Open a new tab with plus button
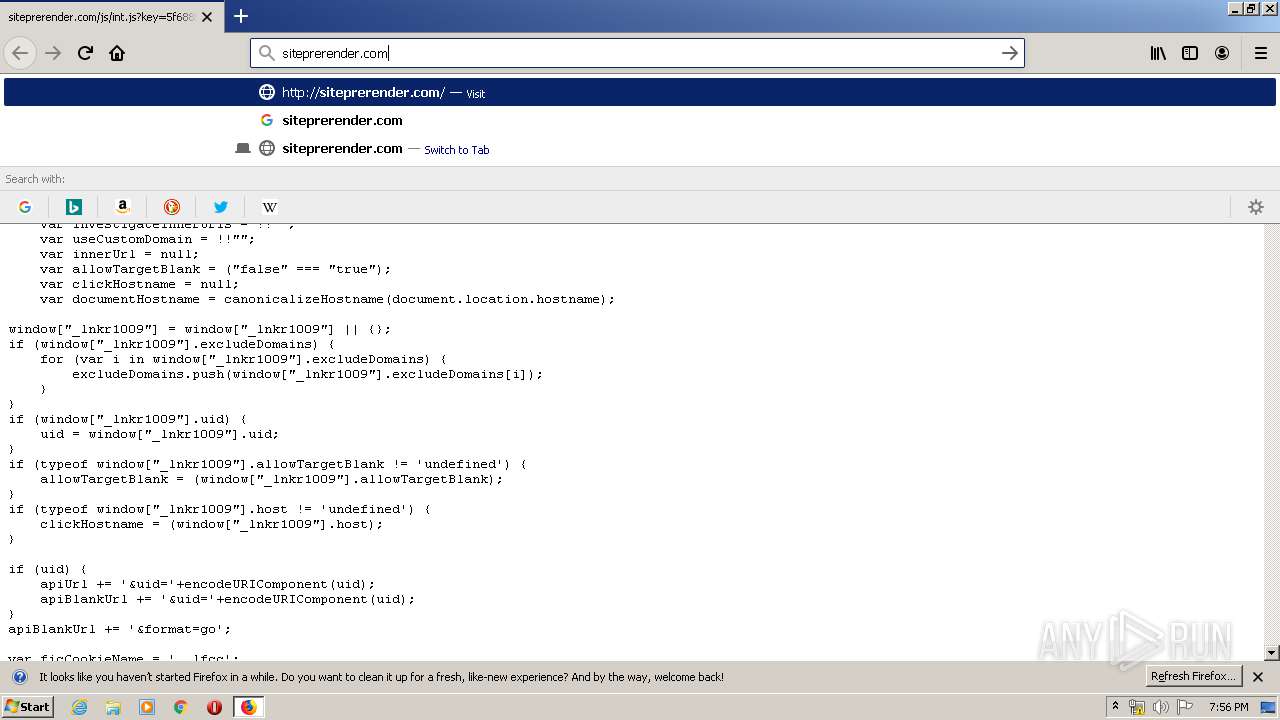 coord(241,16)
